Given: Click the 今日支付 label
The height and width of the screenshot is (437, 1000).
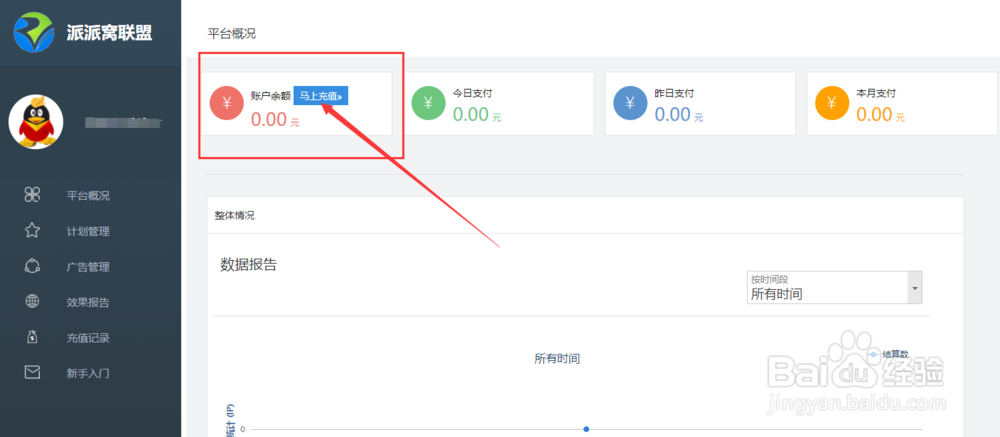Looking at the screenshot, I should 473,93.
